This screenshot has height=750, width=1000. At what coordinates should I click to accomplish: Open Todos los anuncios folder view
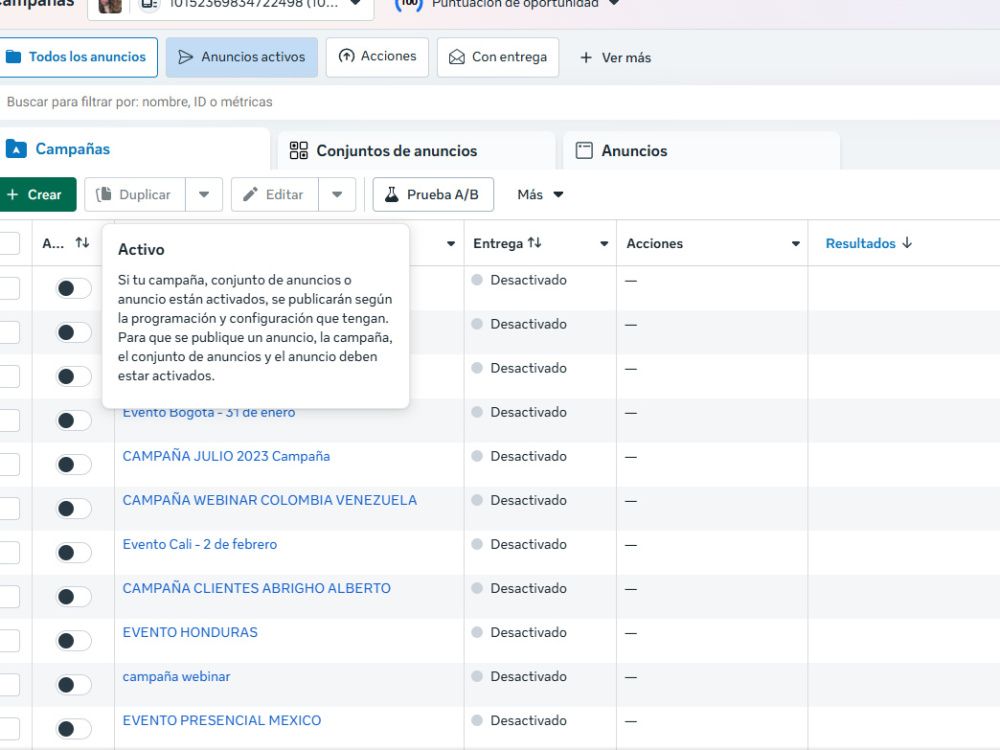click(x=77, y=57)
